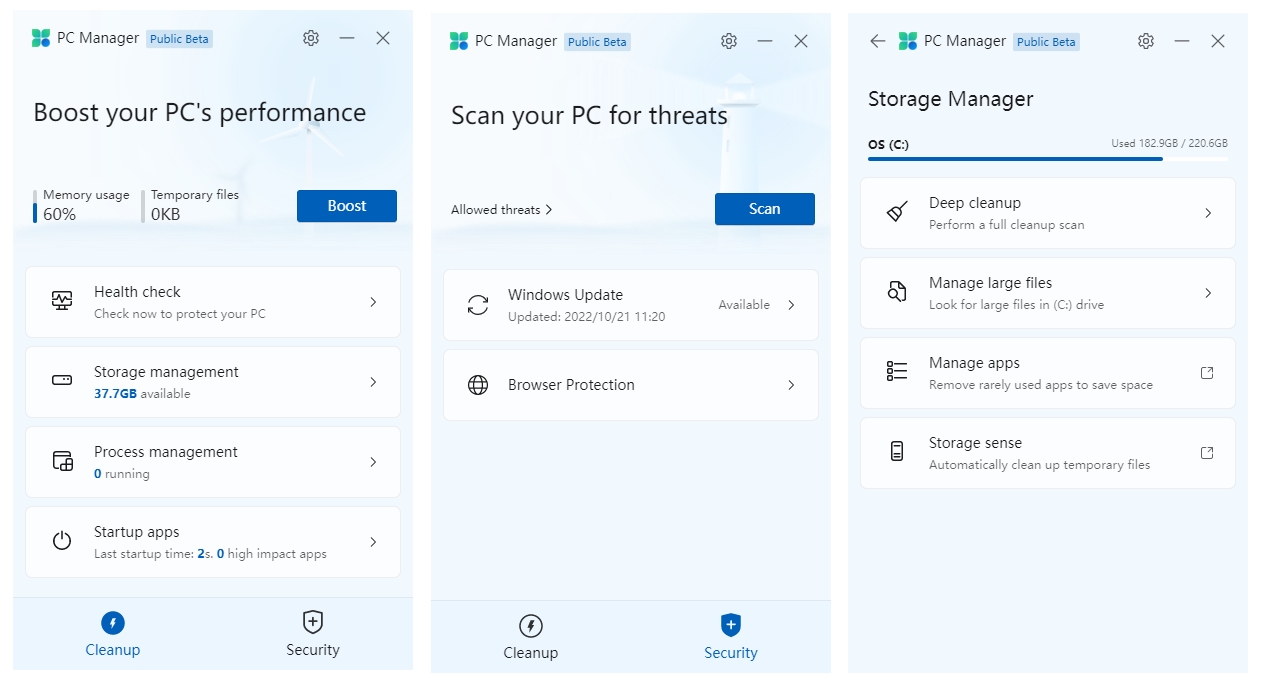Screen dimensions: 1261x683
Task: Click the Manage large files search icon
Action: (897, 292)
